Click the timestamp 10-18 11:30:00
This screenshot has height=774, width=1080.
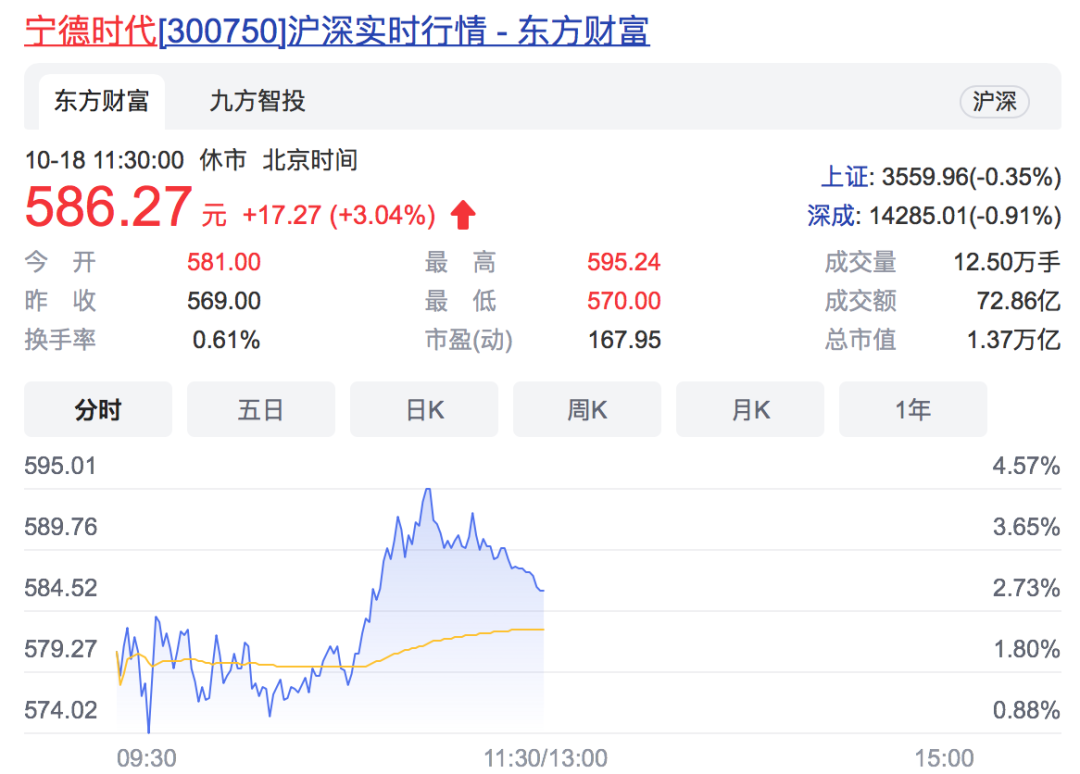pyautogui.click(x=104, y=160)
